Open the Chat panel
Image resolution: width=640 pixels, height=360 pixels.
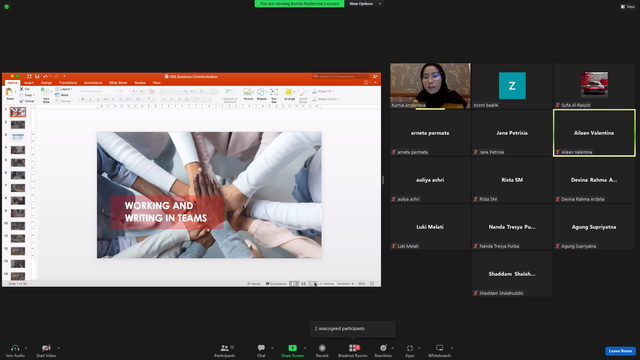[261, 350]
